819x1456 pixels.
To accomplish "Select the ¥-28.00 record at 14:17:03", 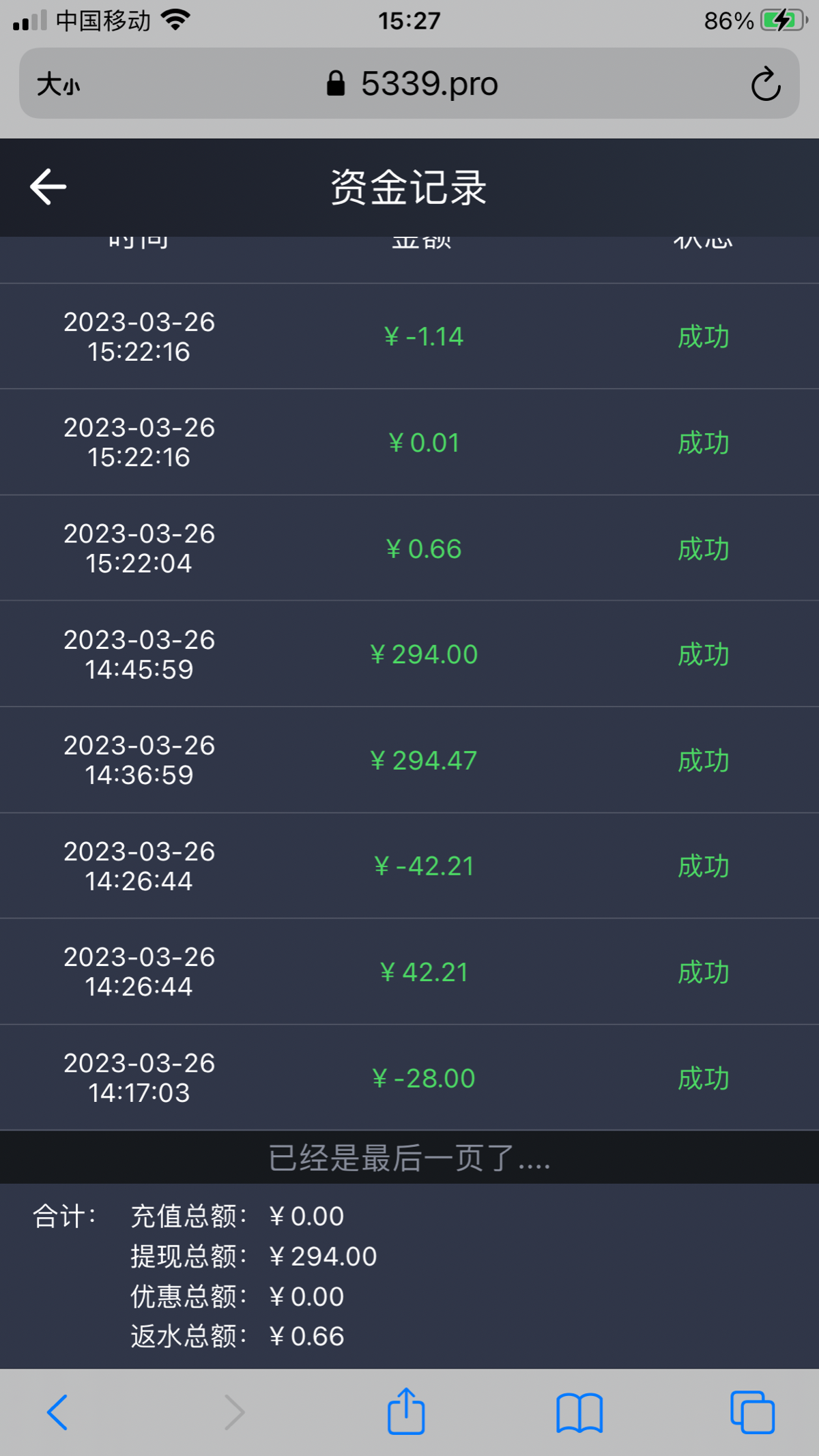I will [423, 1078].
